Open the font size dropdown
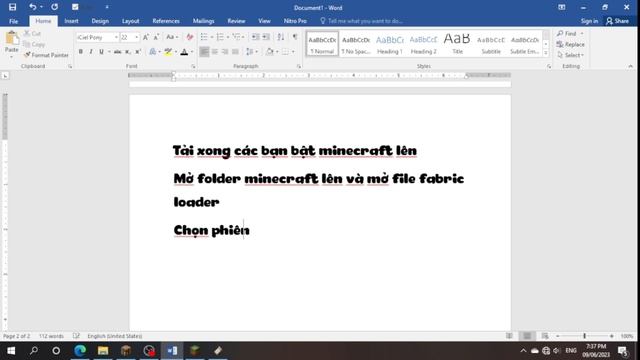Screen dimensions: 640x360 (x=137, y=37)
